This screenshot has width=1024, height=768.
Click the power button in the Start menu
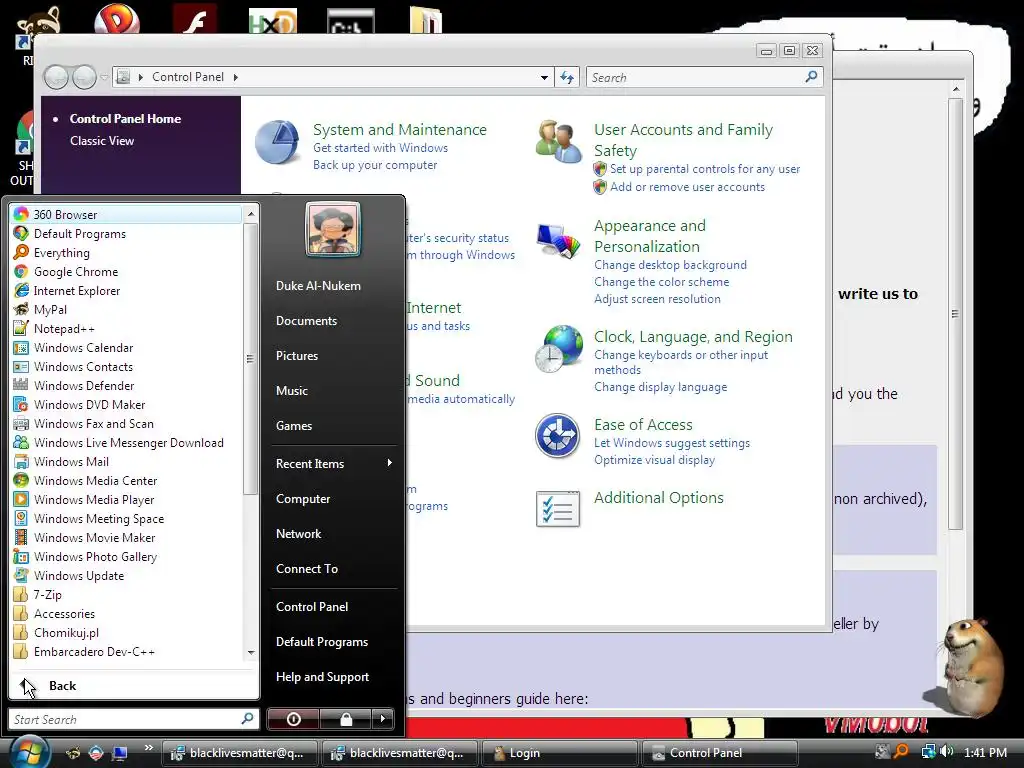click(293, 719)
